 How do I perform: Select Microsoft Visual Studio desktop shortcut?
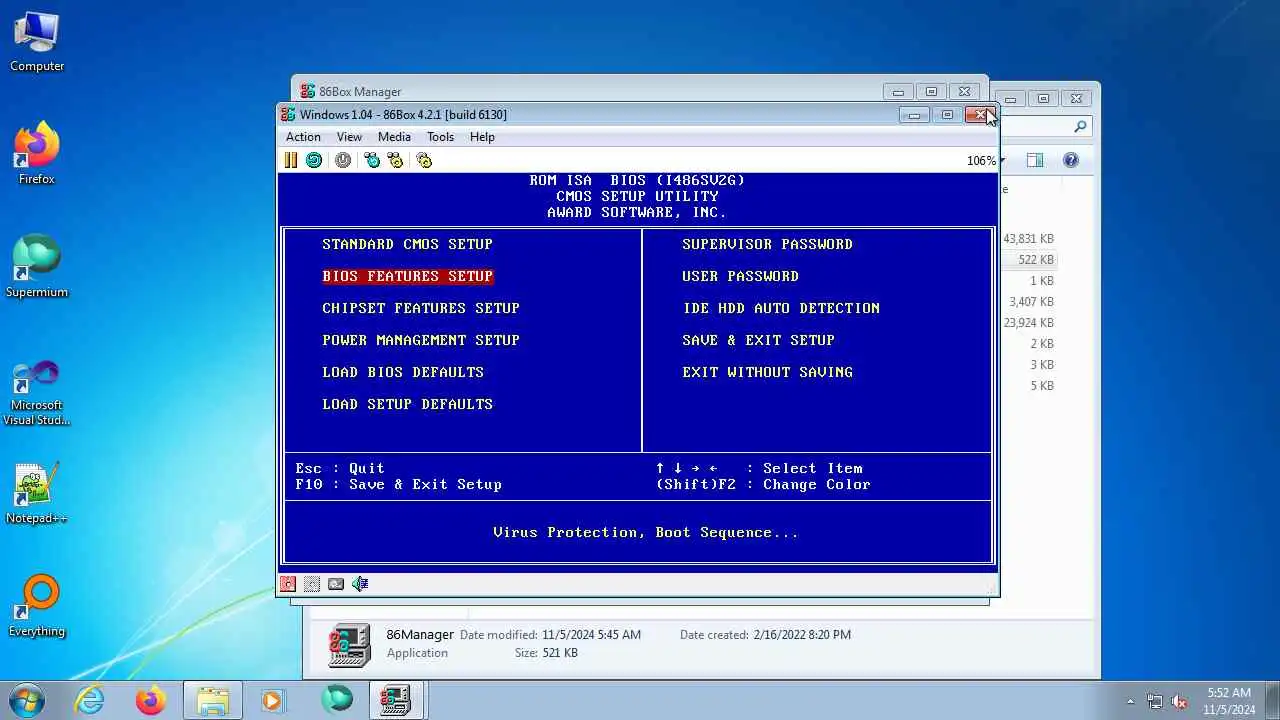(37, 392)
